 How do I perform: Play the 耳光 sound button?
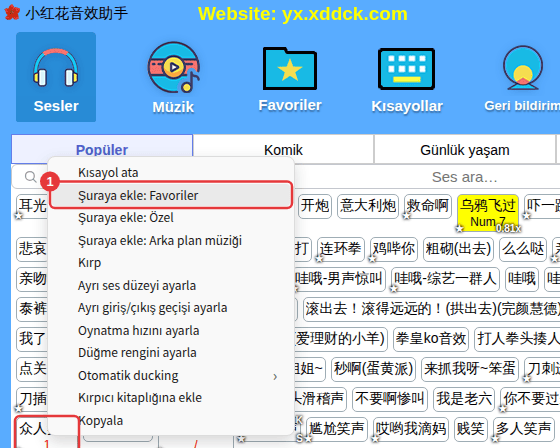[x=32, y=206]
